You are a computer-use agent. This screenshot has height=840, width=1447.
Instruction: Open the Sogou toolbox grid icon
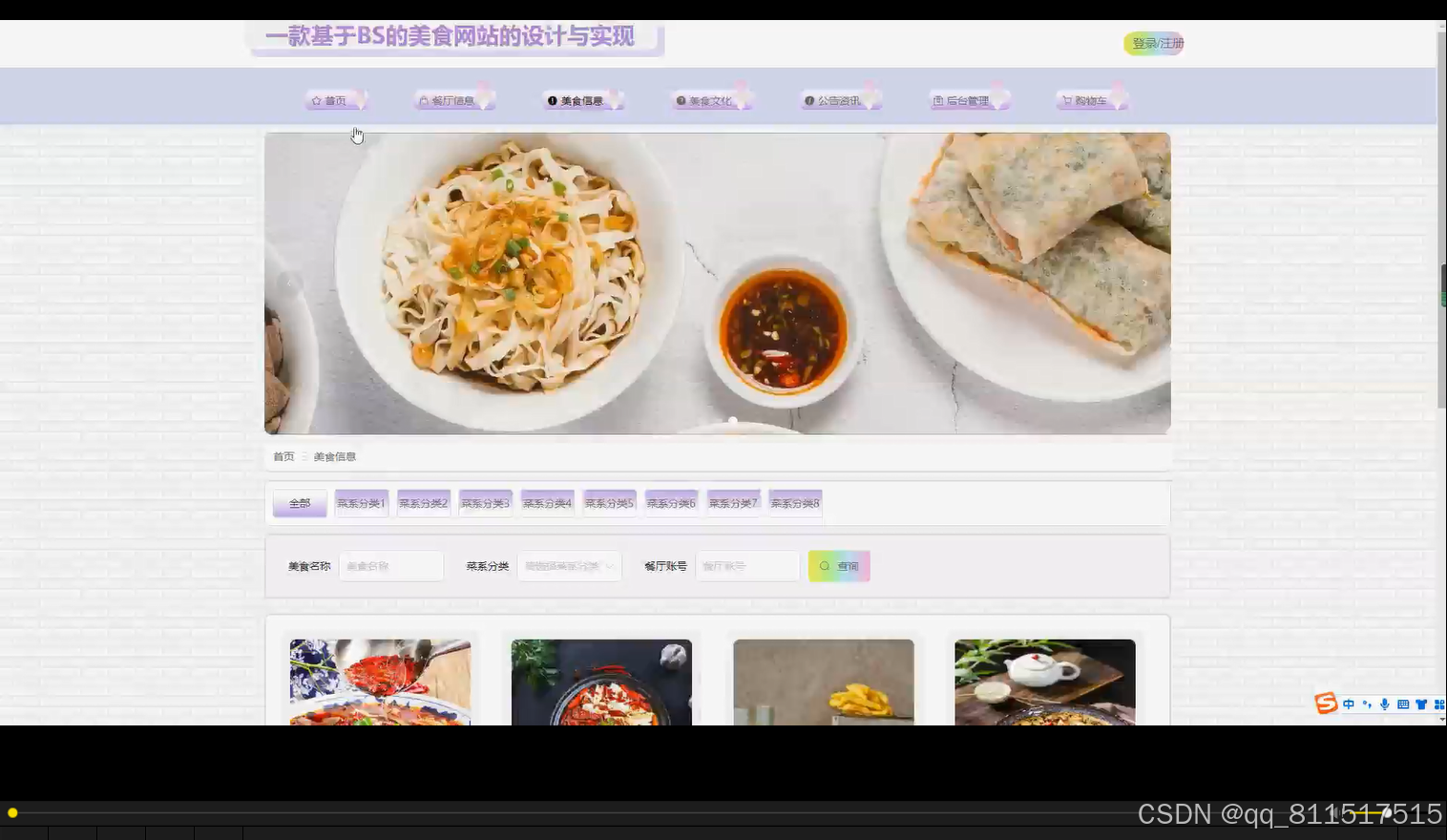(x=1439, y=704)
